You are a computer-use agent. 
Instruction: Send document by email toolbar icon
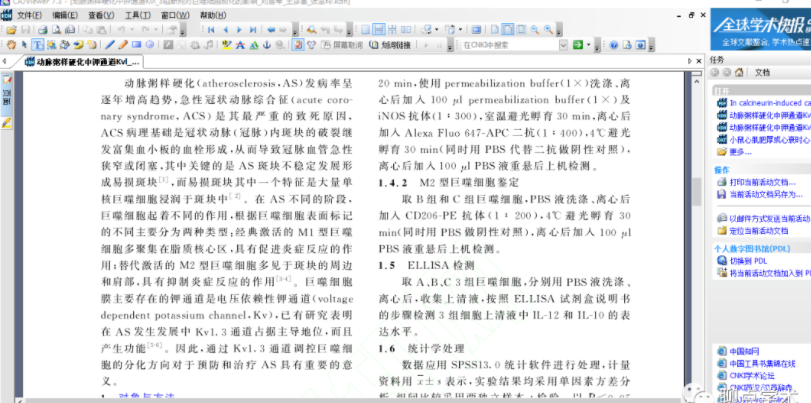coord(70,30)
